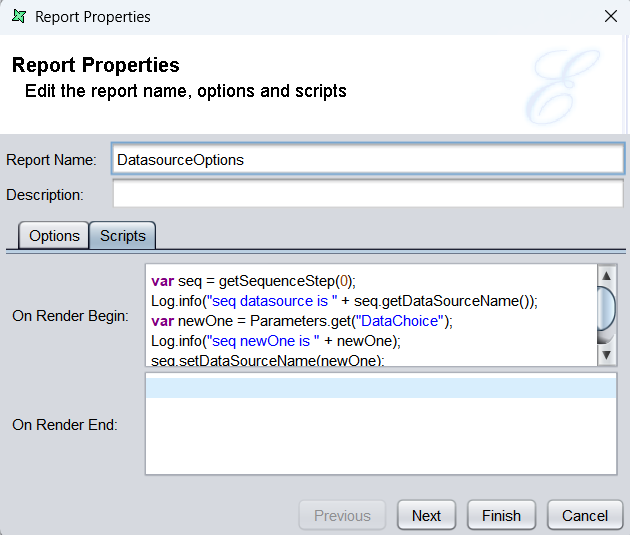
Task: Click the On Render Begin scrollbar thumb
Action: (x=606, y=307)
